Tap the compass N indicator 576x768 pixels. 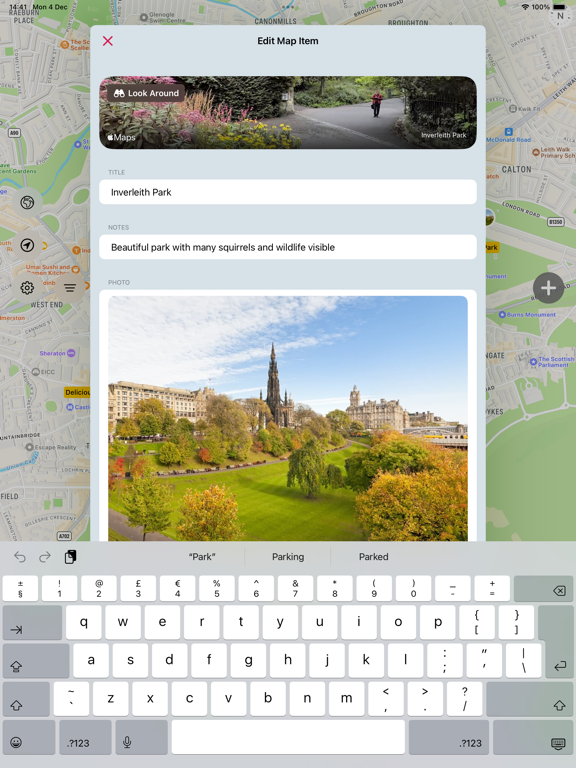tap(560, 17)
